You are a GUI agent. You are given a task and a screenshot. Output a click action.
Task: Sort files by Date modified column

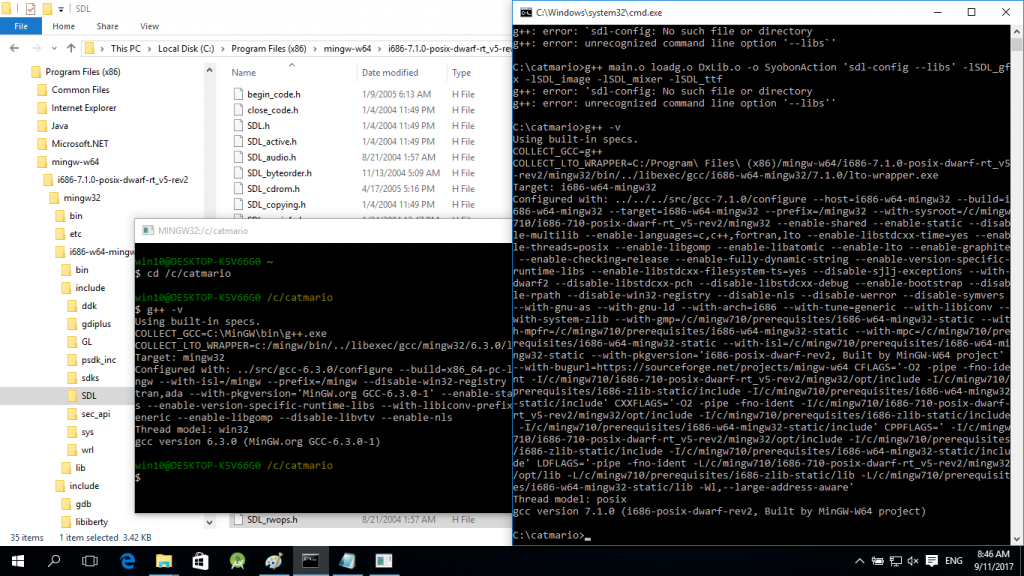tap(390, 72)
